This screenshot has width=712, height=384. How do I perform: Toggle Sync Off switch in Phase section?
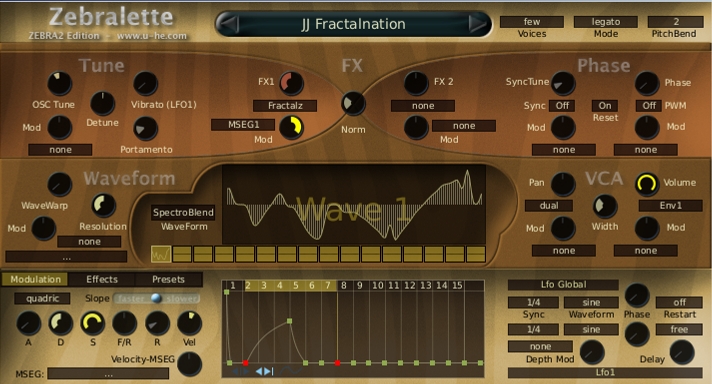tap(562, 106)
